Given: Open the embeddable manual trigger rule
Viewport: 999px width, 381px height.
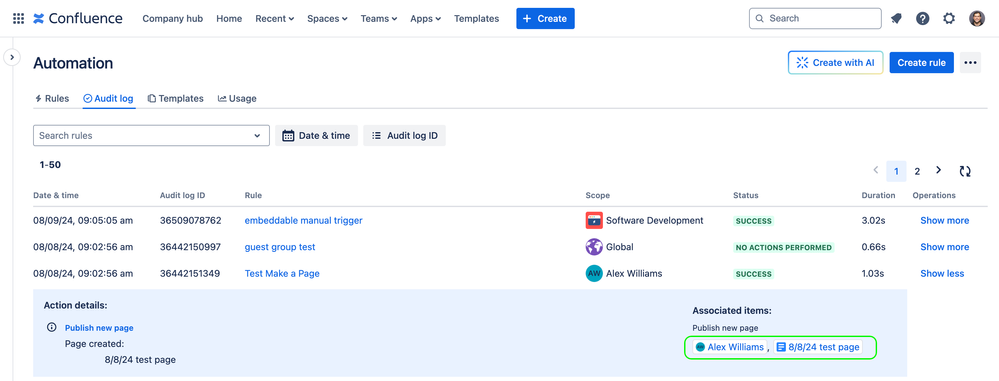Looking at the screenshot, I should pos(303,220).
